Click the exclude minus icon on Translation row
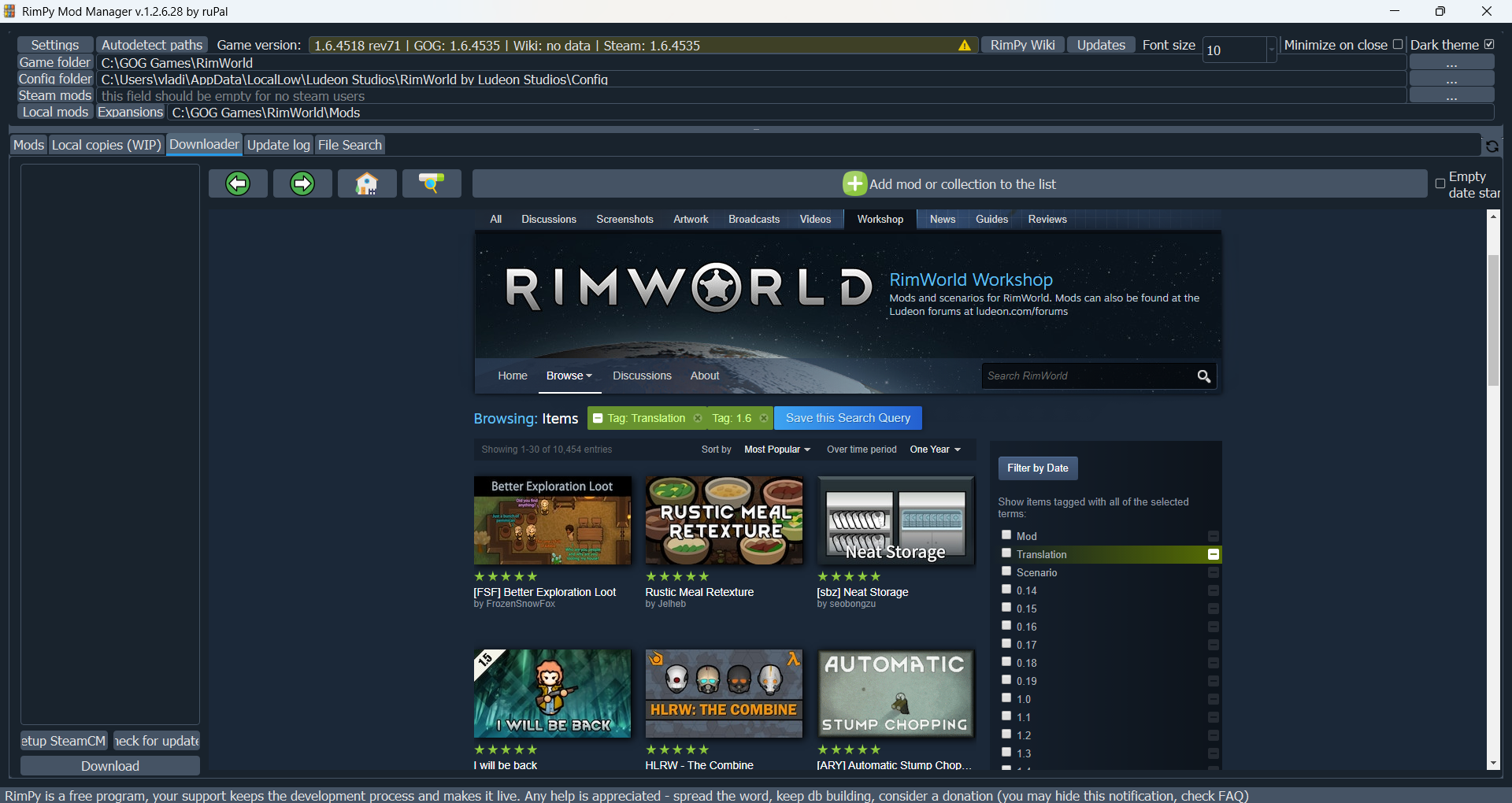 (x=1214, y=554)
